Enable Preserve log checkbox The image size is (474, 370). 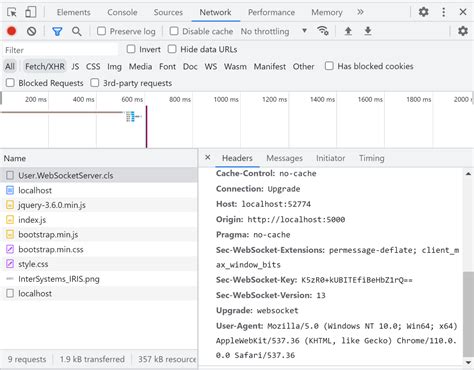[x=101, y=31]
